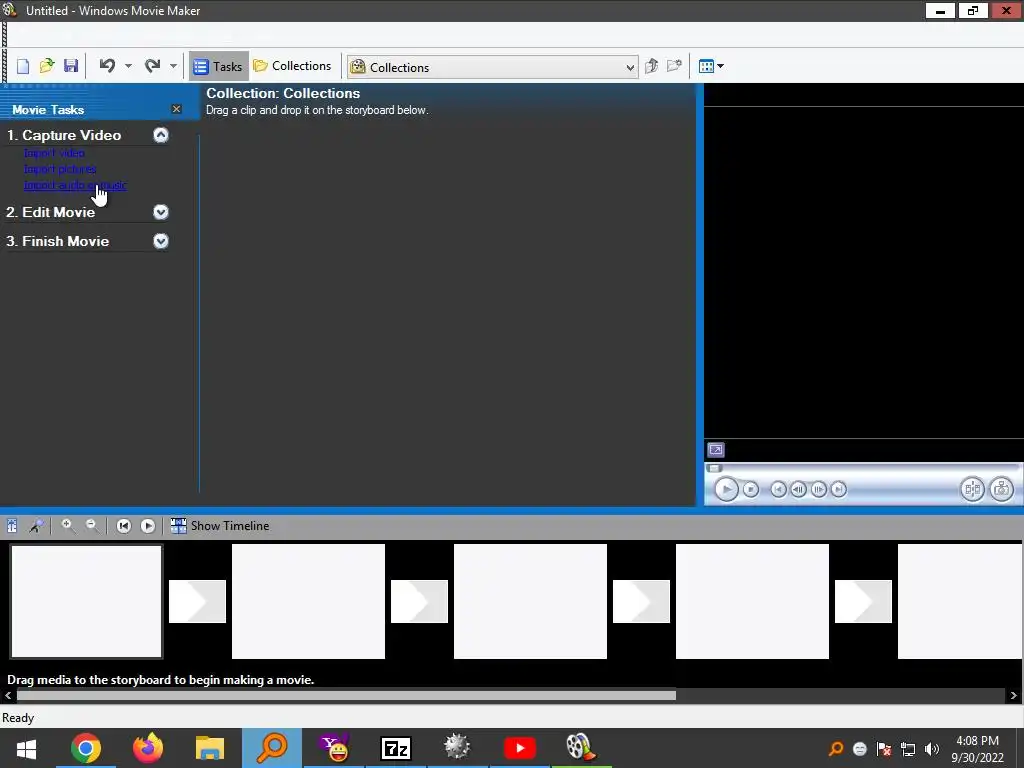Switch the preview monitor to full screen
The image size is (1024, 768).
[x=716, y=450]
